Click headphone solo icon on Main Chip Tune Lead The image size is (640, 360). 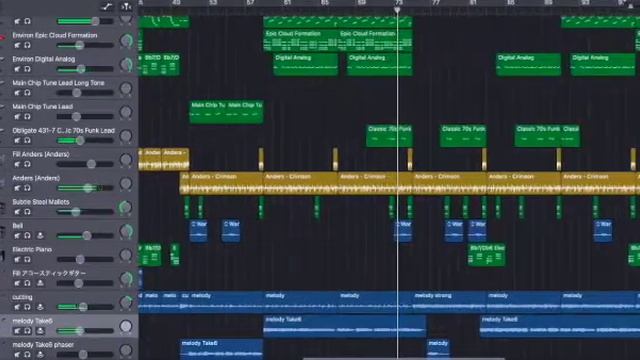click(x=27, y=116)
